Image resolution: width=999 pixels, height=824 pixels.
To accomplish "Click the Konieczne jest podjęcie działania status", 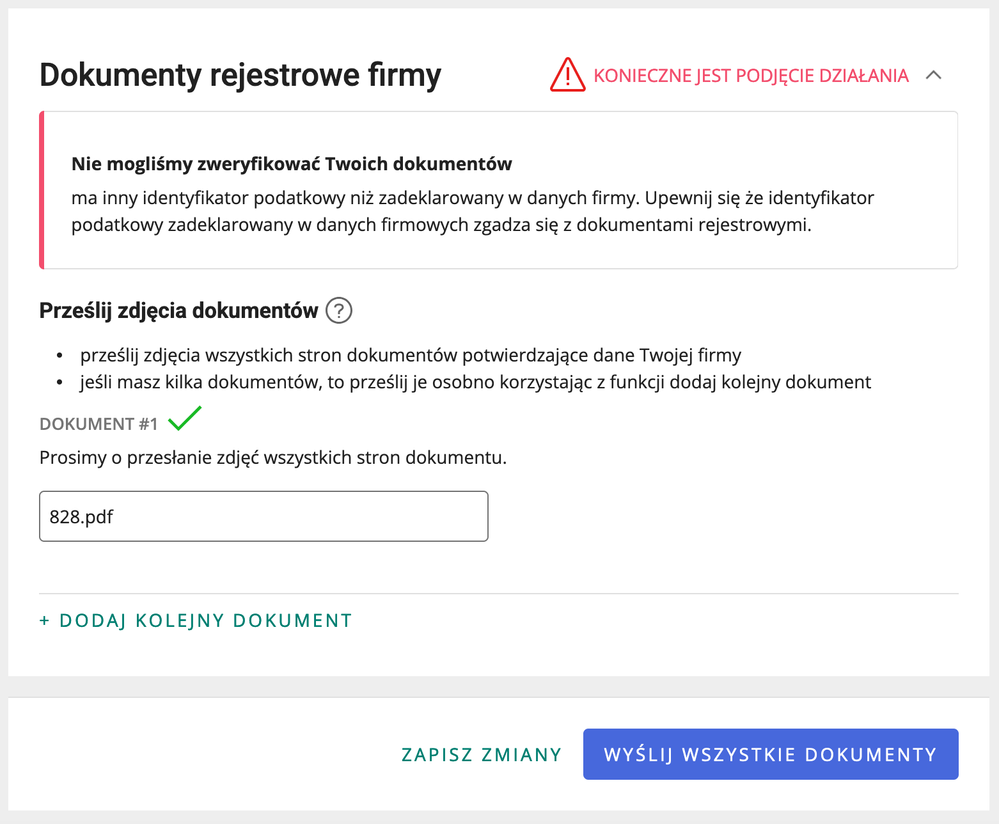I will coord(751,76).
